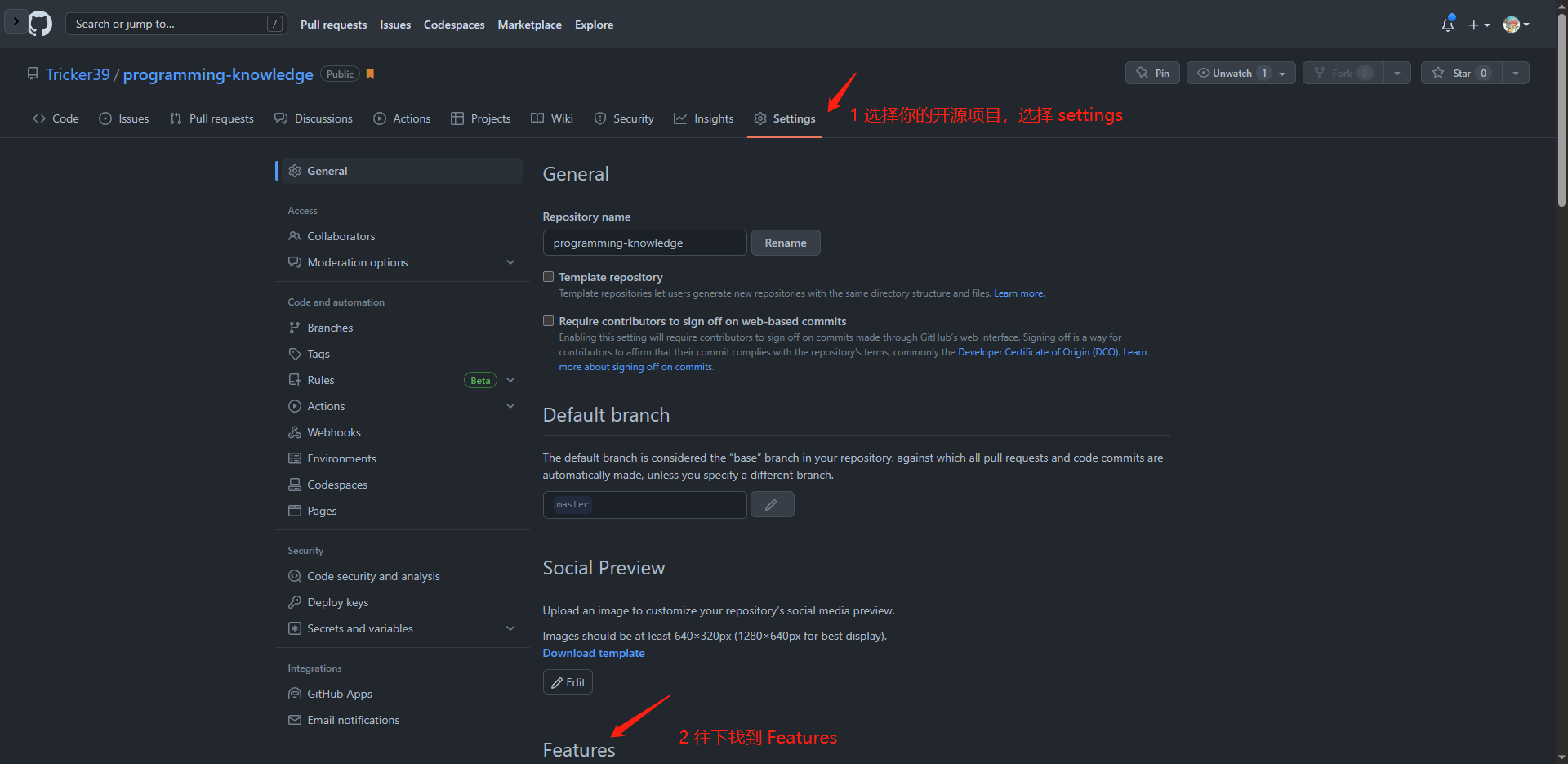Image resolution: width=1568 pixels, height=764 pixels.
Task: Go to the Discussions tab
Action: pyautogui.click(x=314, y=118)
